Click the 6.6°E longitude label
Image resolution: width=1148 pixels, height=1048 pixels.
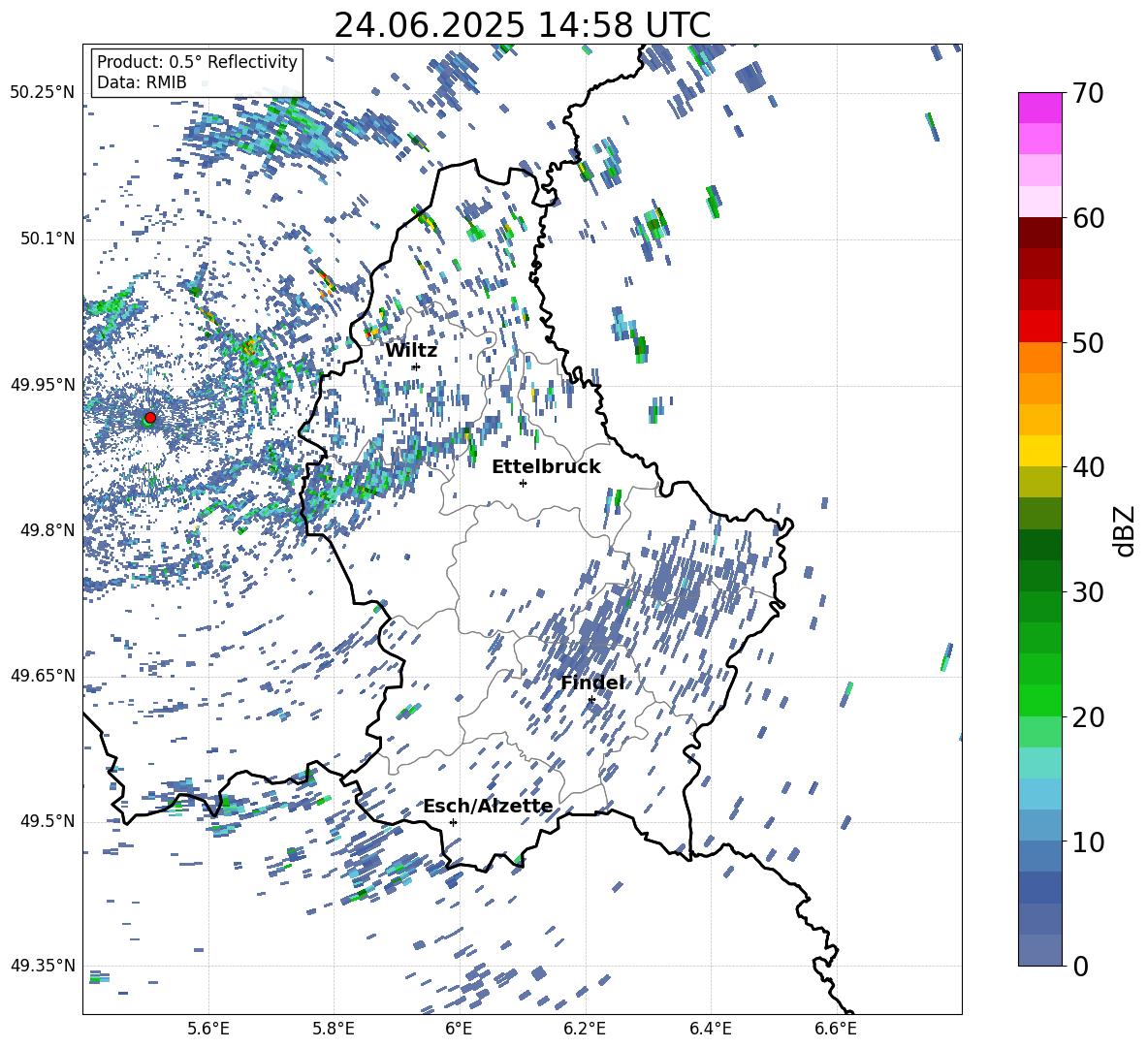click(836, 1029)
